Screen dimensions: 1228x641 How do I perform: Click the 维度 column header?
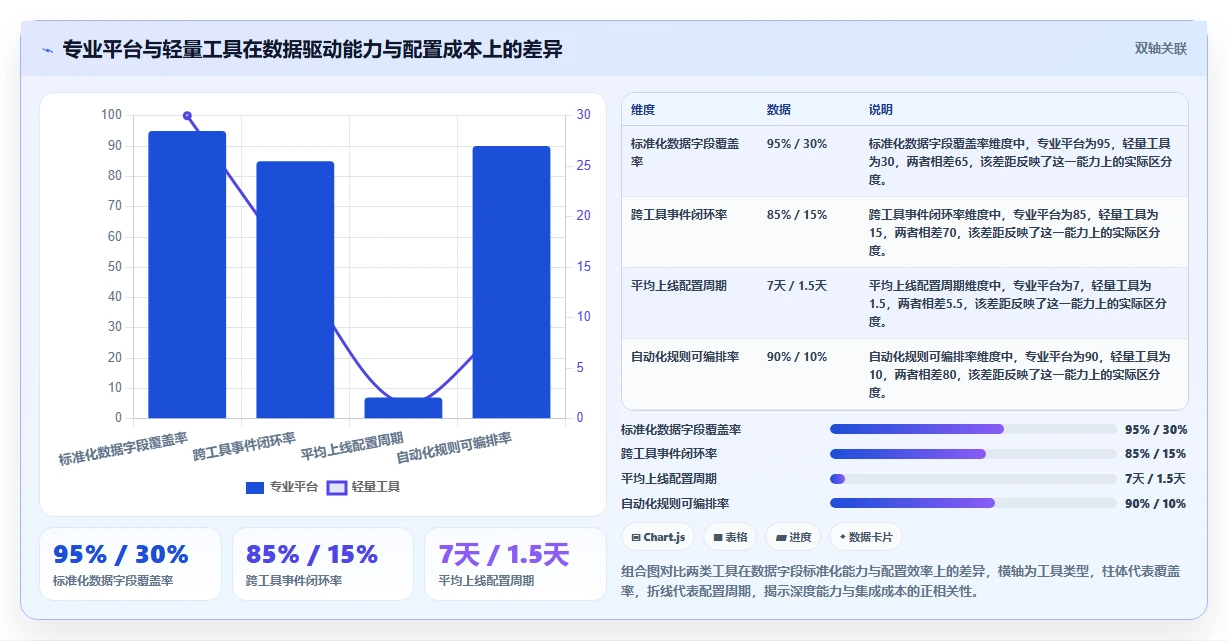tap(643, 110)
